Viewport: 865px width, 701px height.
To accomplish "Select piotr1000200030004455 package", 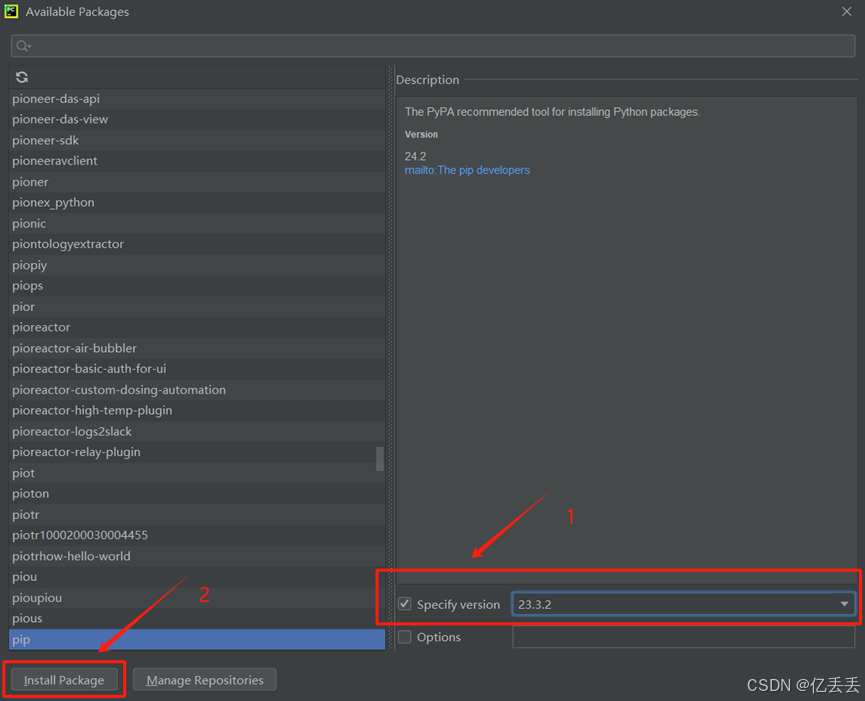I will tap(197, 535).
